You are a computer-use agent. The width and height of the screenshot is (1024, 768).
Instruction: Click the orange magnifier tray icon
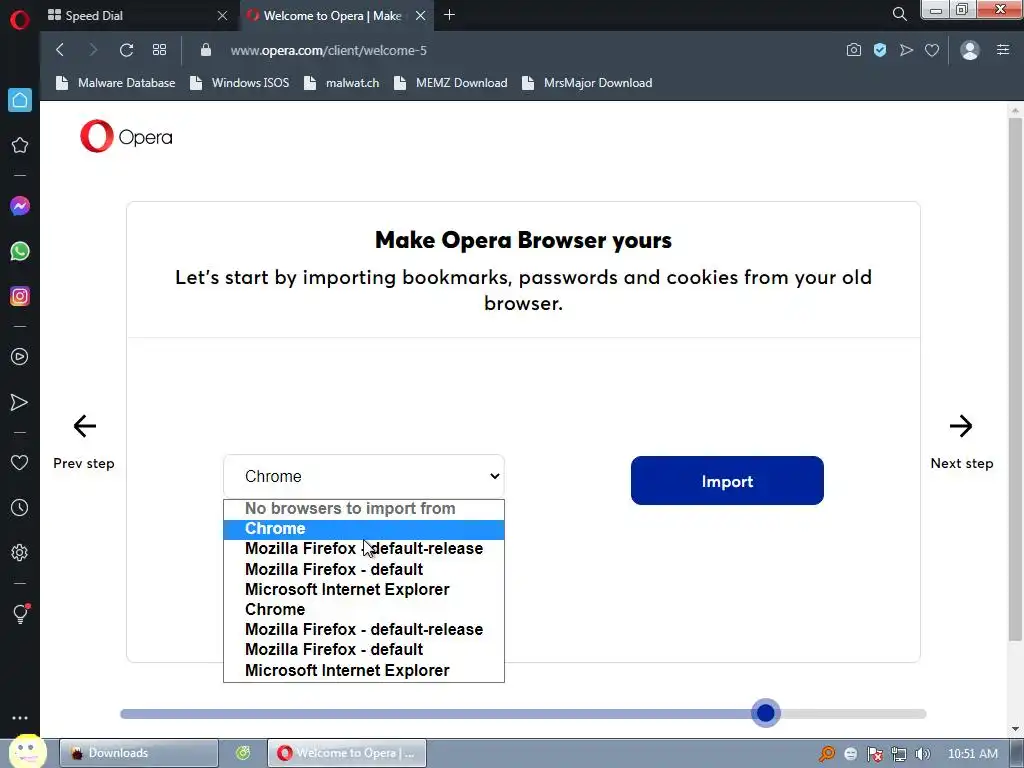pyautogui.click(x=827, y=754)
